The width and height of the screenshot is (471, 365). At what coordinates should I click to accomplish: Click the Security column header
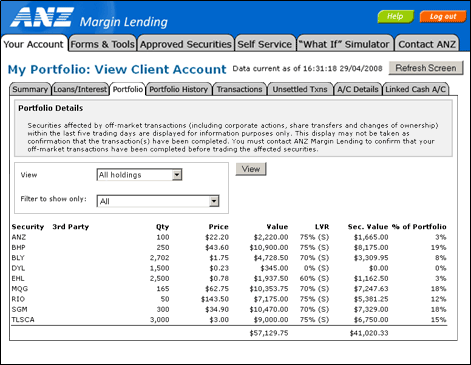28,227
